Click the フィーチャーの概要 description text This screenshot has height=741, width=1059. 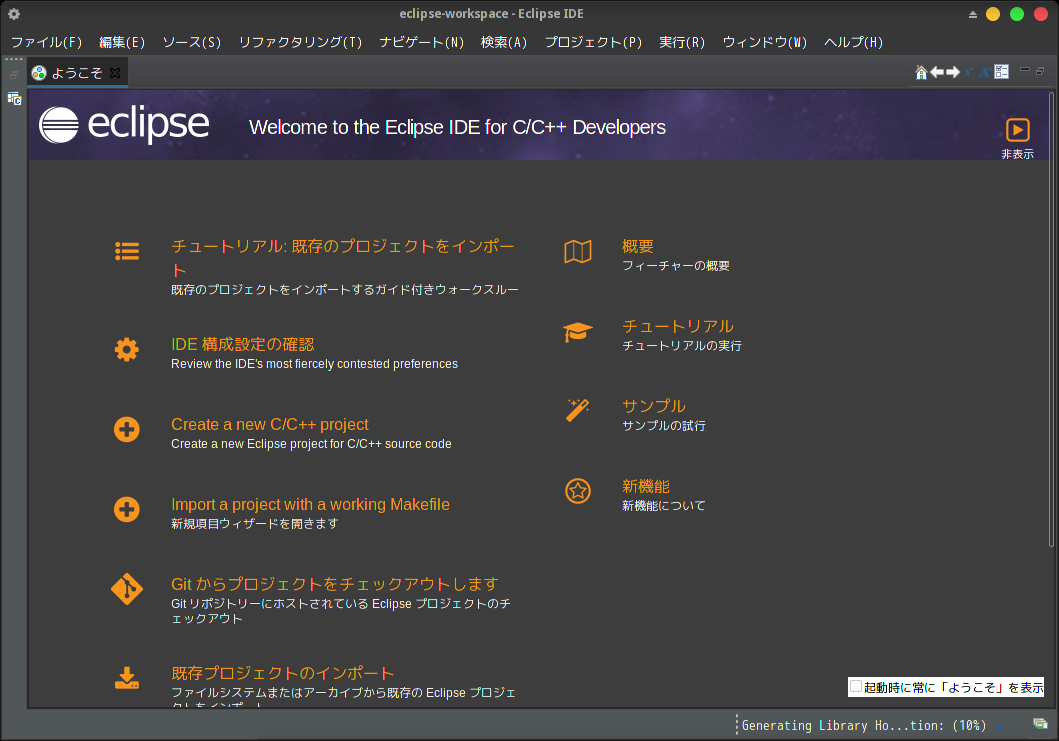coord(675,265)
